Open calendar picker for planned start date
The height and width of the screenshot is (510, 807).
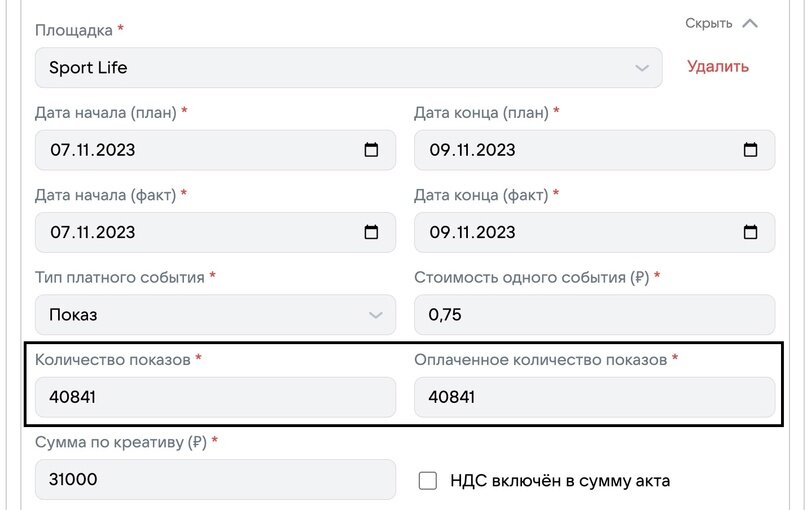[x=371, y=150]
